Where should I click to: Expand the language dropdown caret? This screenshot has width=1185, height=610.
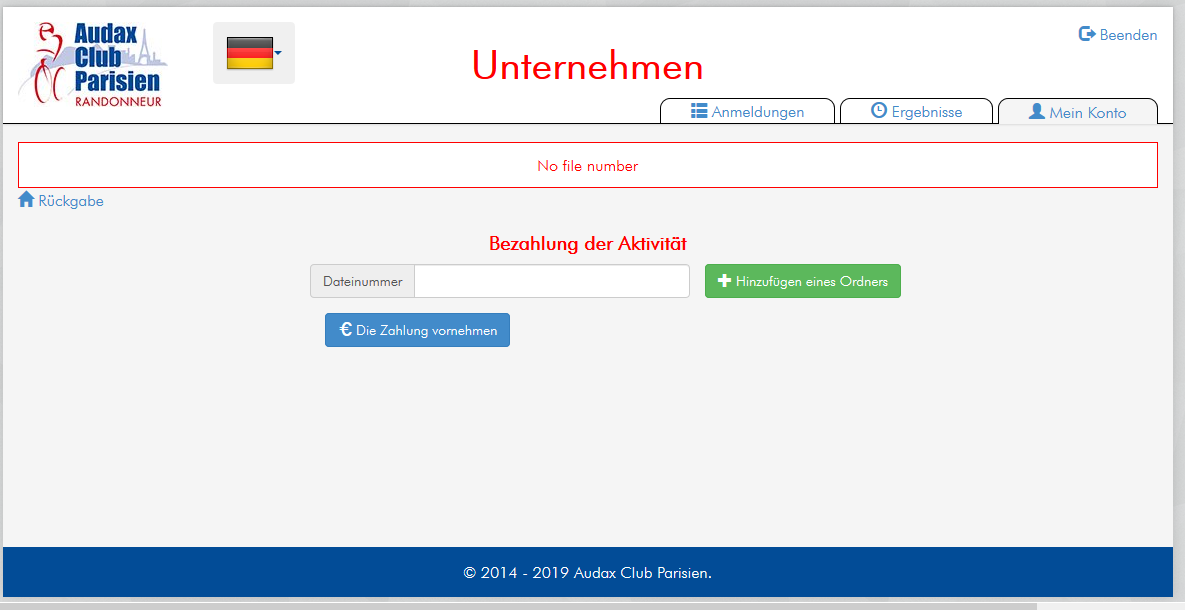tap(278, 53)
